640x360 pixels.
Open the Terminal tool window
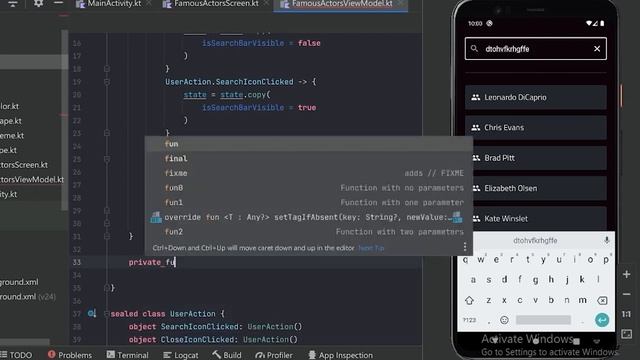(x=127, y=355)
